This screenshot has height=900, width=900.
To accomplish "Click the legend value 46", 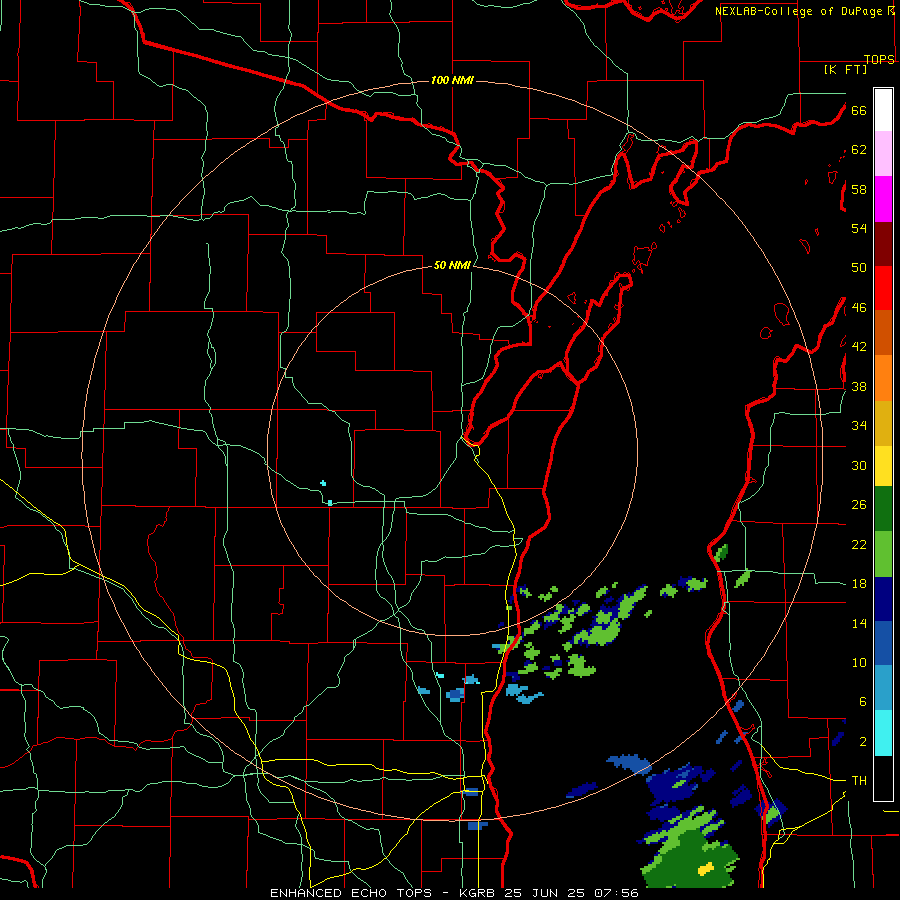I will click(x=859, y=308).
